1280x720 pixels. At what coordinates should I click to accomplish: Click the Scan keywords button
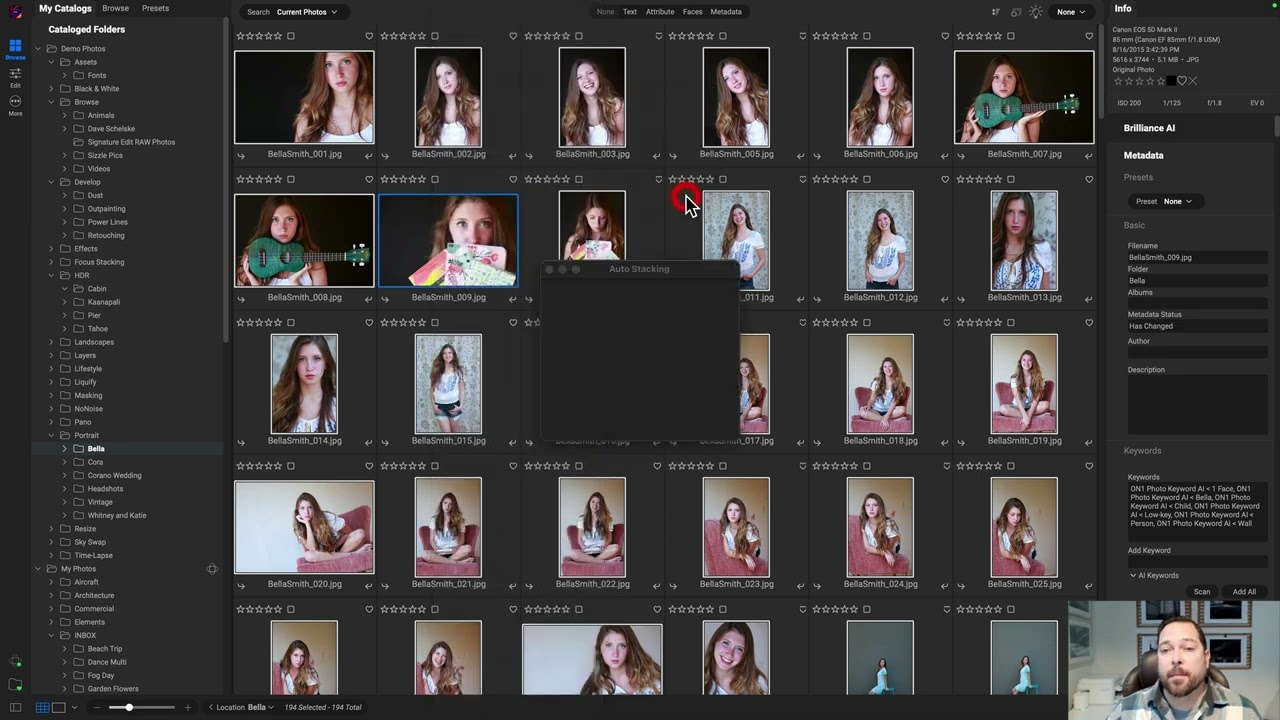1201,591
